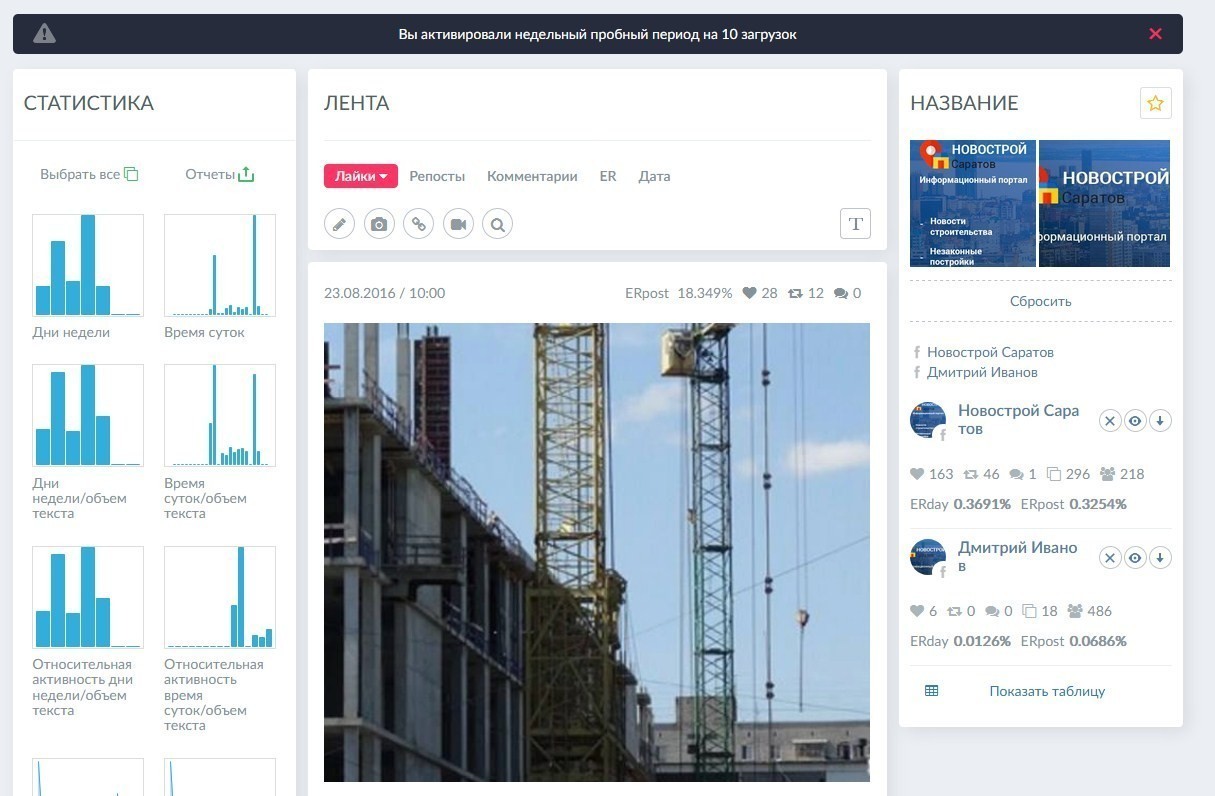Open the right Новострой banner image

tap(1104, 204)
